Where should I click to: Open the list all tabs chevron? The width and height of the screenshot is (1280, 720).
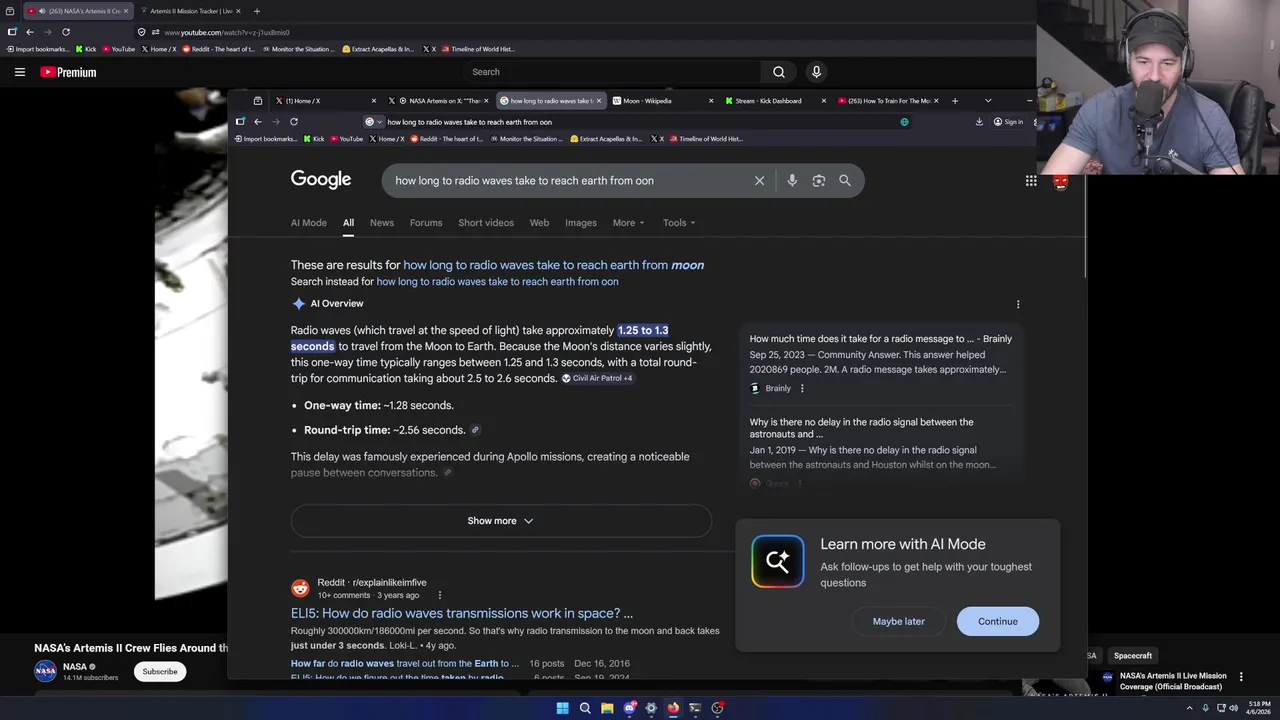pyautogui.click(x=988, y=101)
